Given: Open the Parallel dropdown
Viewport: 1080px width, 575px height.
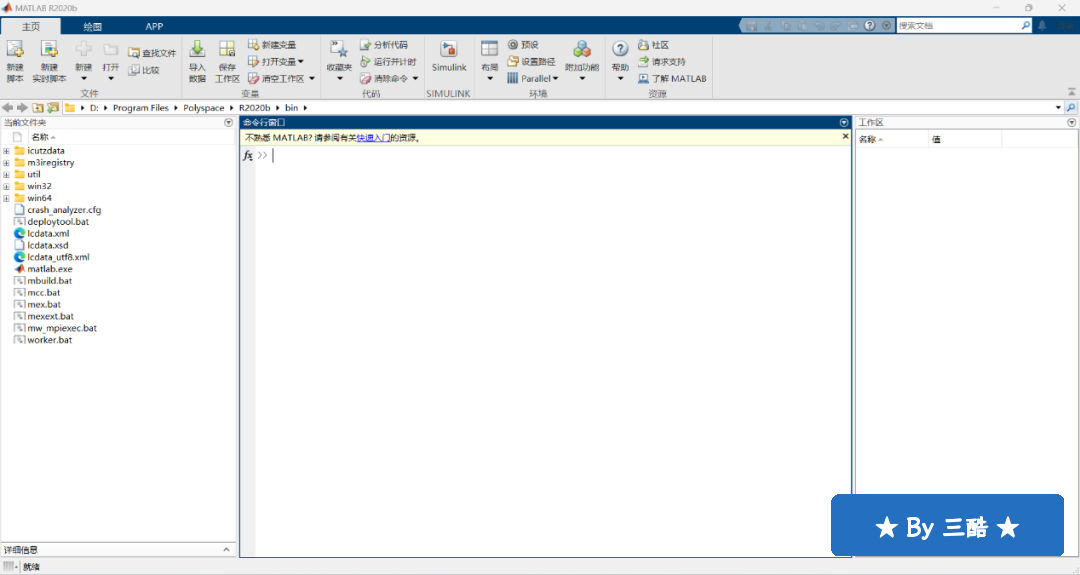Looking at the screenshot, I should click(532, 79).
